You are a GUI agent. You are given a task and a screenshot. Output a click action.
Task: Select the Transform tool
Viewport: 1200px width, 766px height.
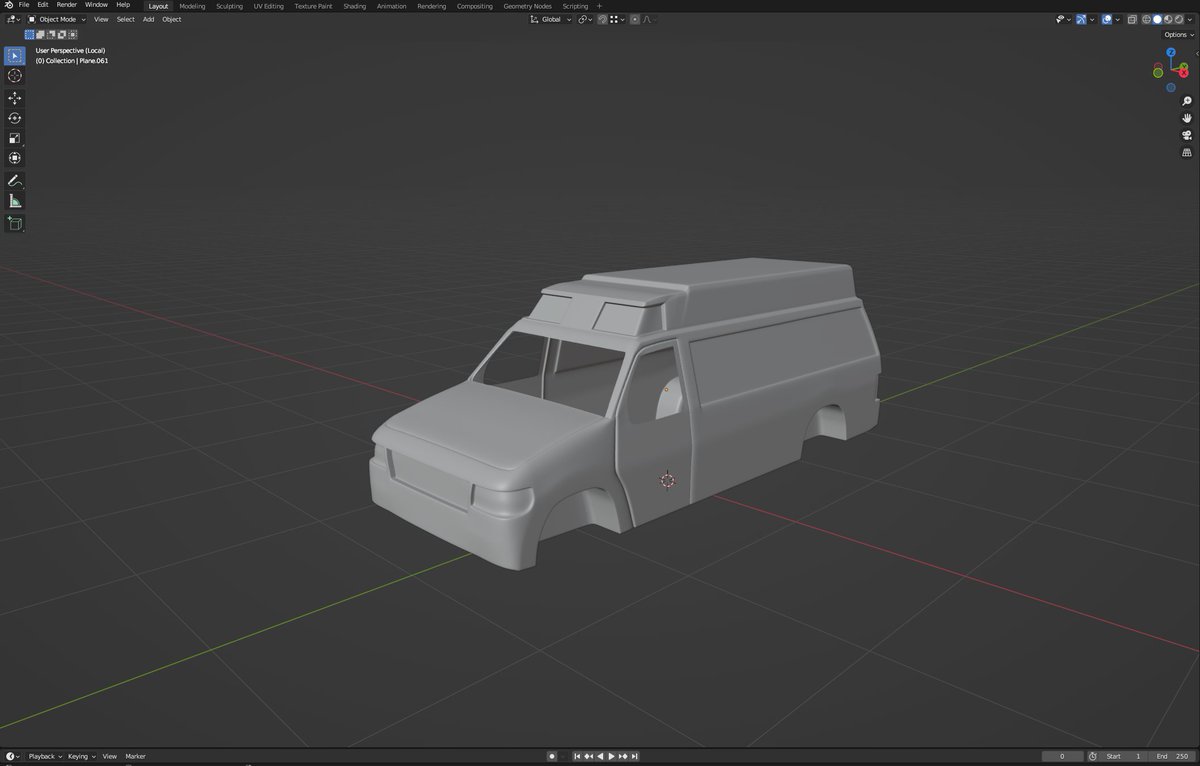[x=15, y=158]
